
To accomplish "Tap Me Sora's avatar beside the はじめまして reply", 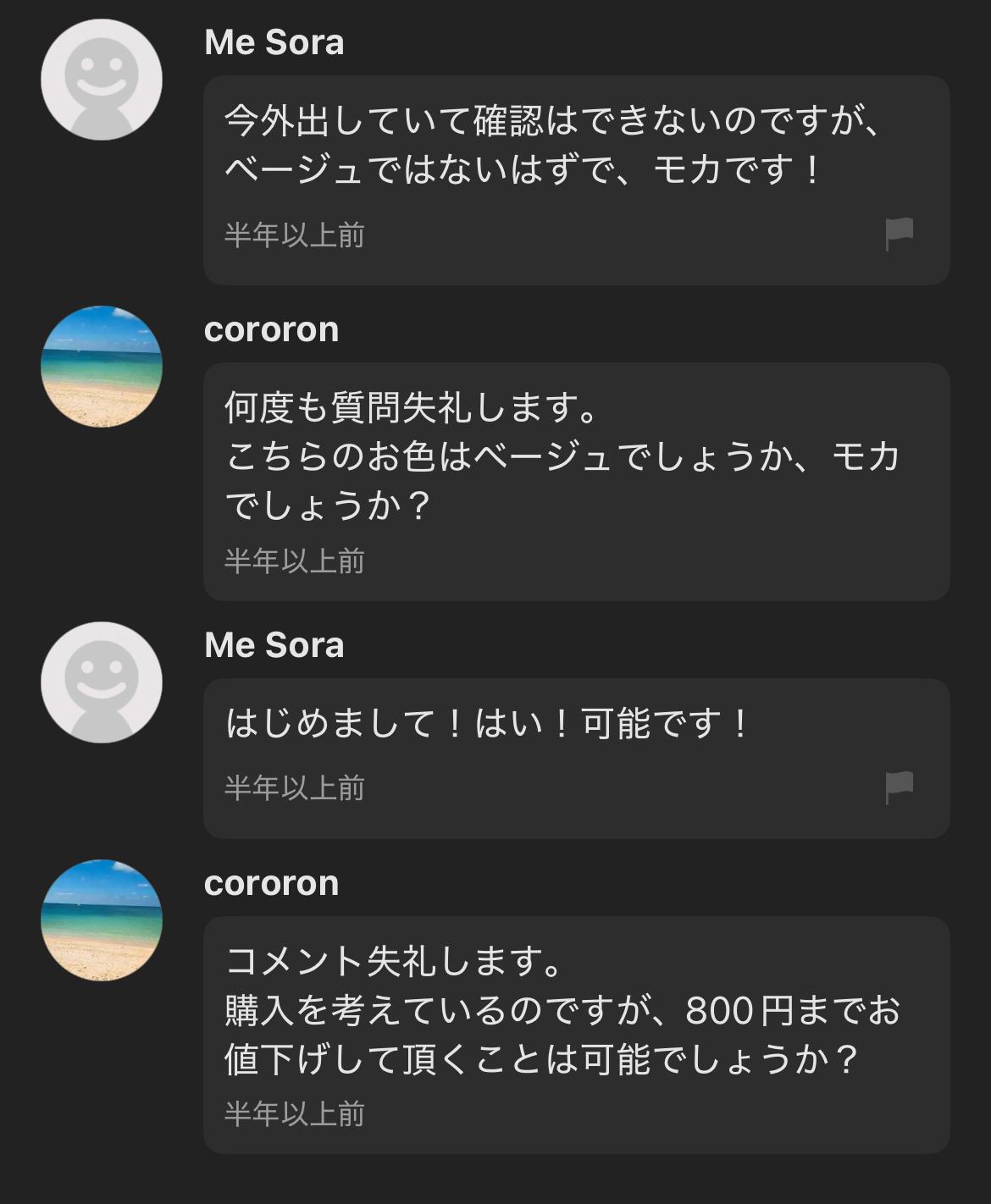I will [x=102, y=682].
